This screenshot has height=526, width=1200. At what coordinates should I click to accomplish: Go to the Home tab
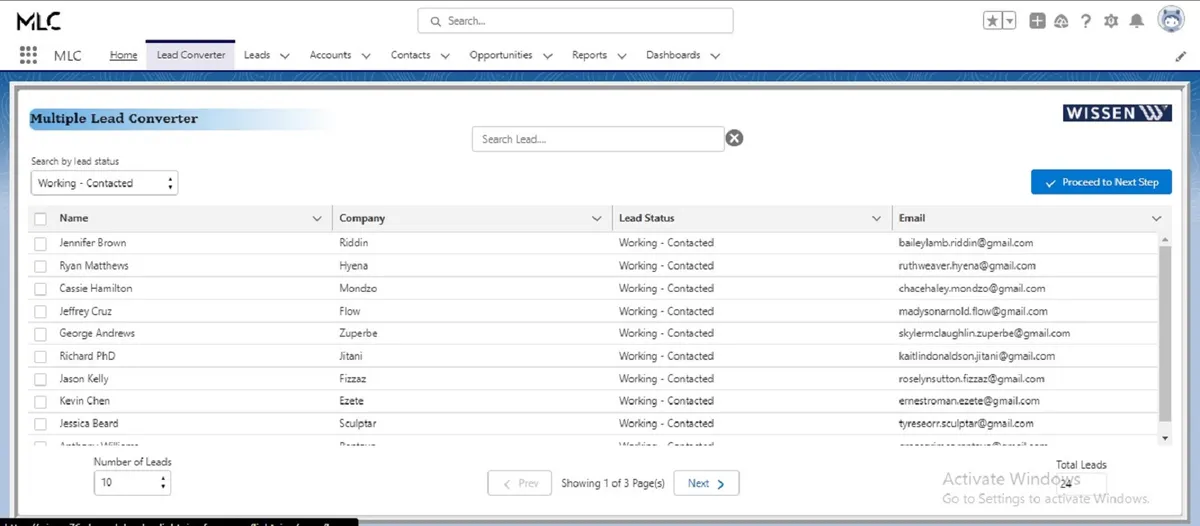pyautogui.click(x=123, y=55)
